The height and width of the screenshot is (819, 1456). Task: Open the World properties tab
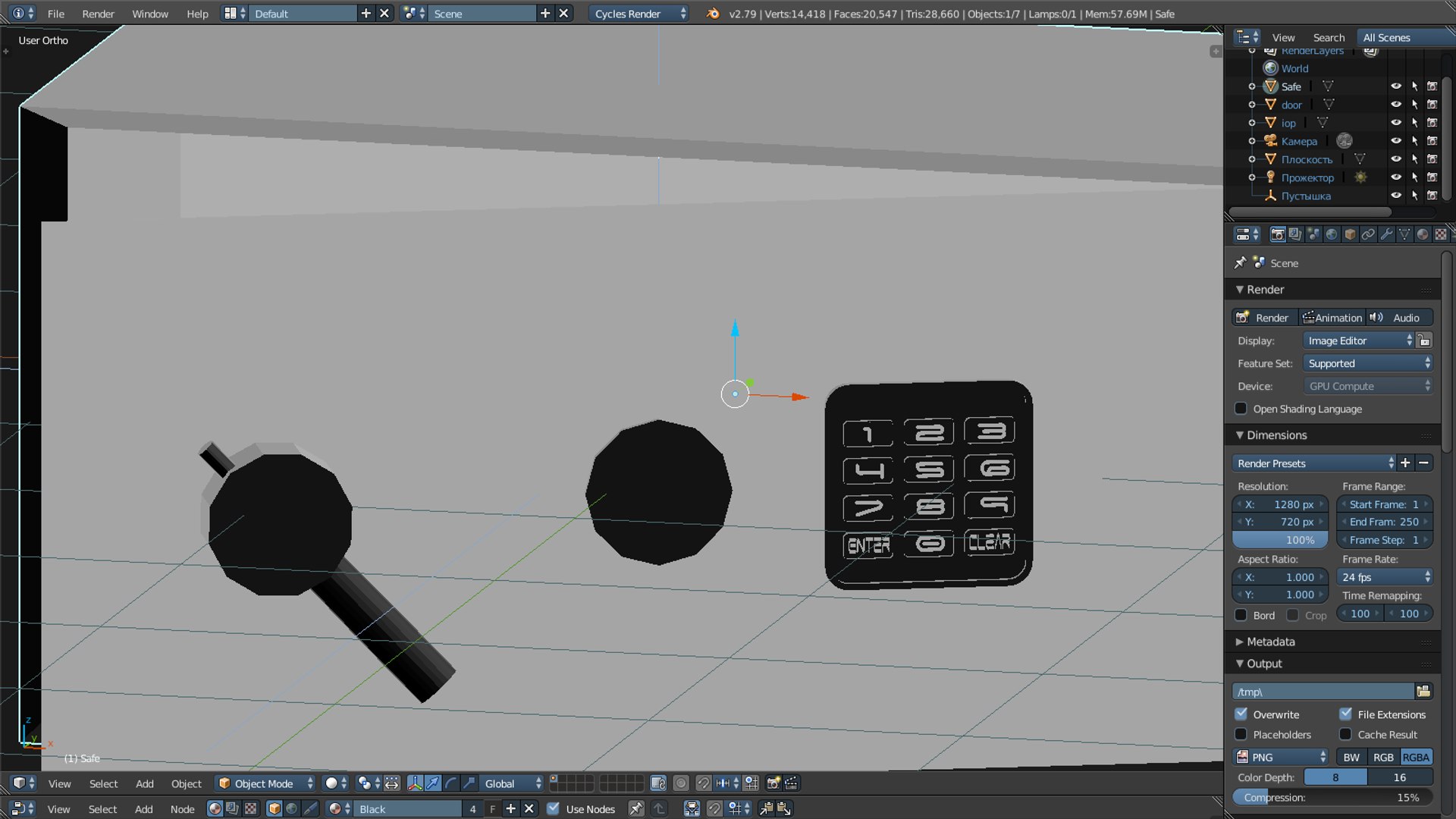click(x=1332, y=234)
